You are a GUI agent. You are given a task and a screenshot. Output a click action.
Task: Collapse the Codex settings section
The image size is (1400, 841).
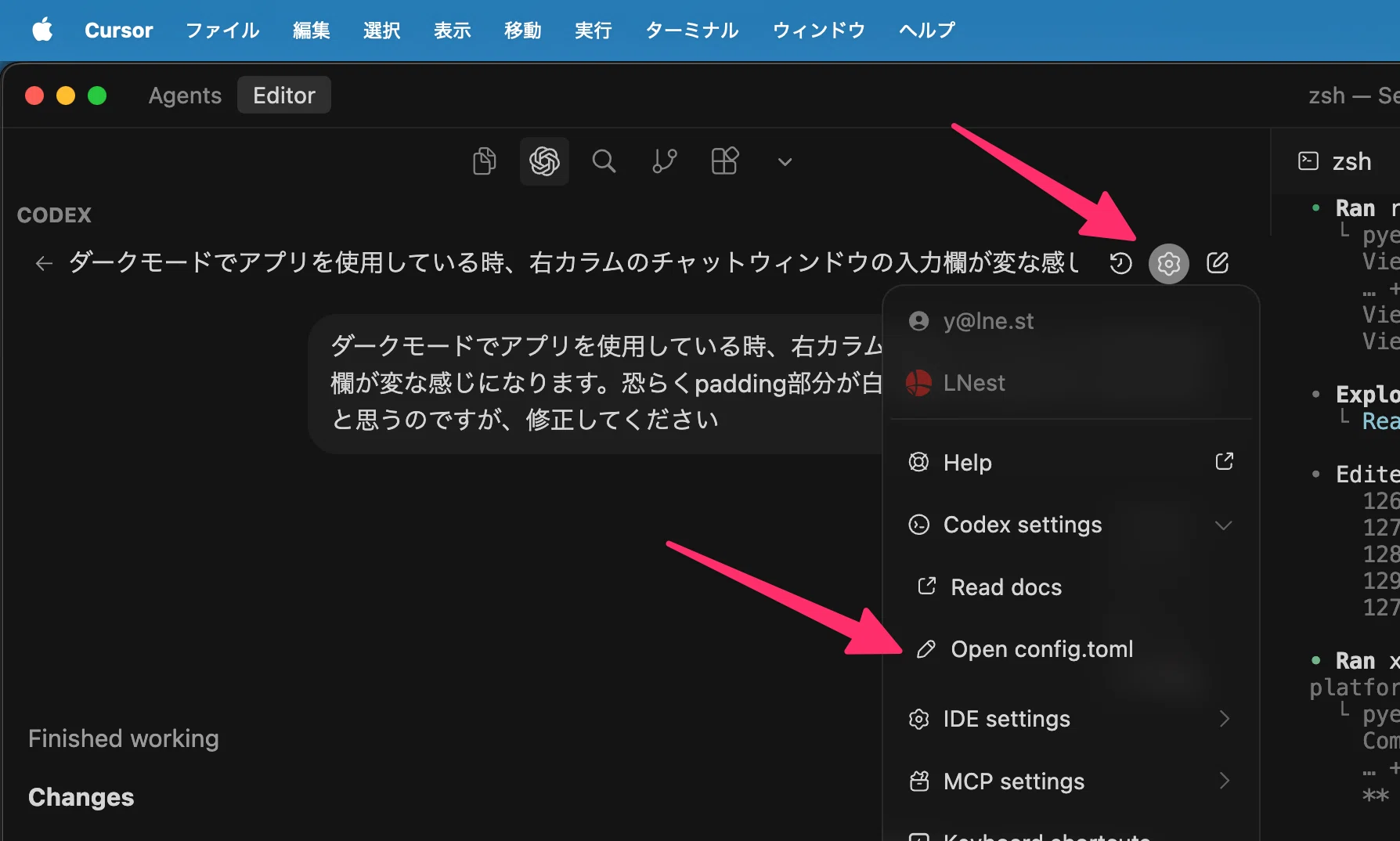[1070, 525]
